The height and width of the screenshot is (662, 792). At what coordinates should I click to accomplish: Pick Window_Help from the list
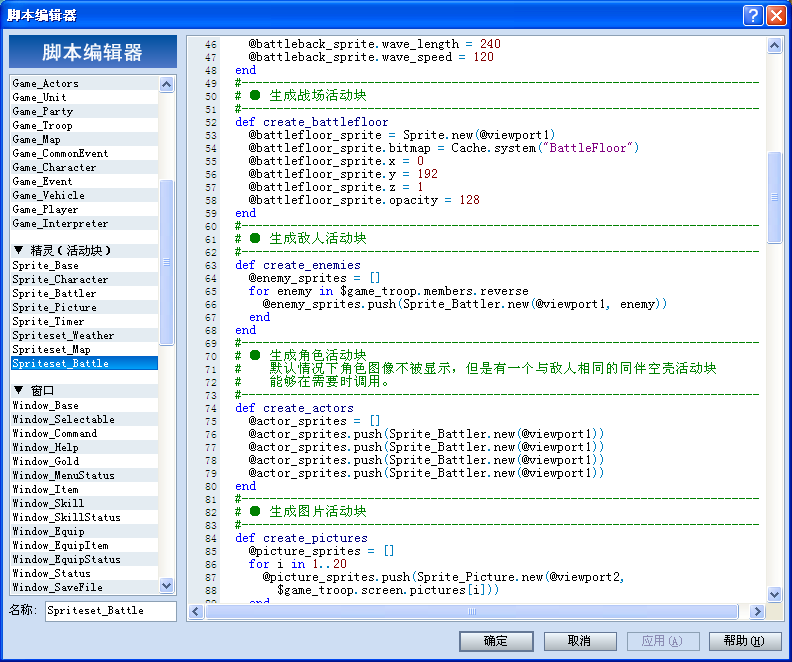84,447
